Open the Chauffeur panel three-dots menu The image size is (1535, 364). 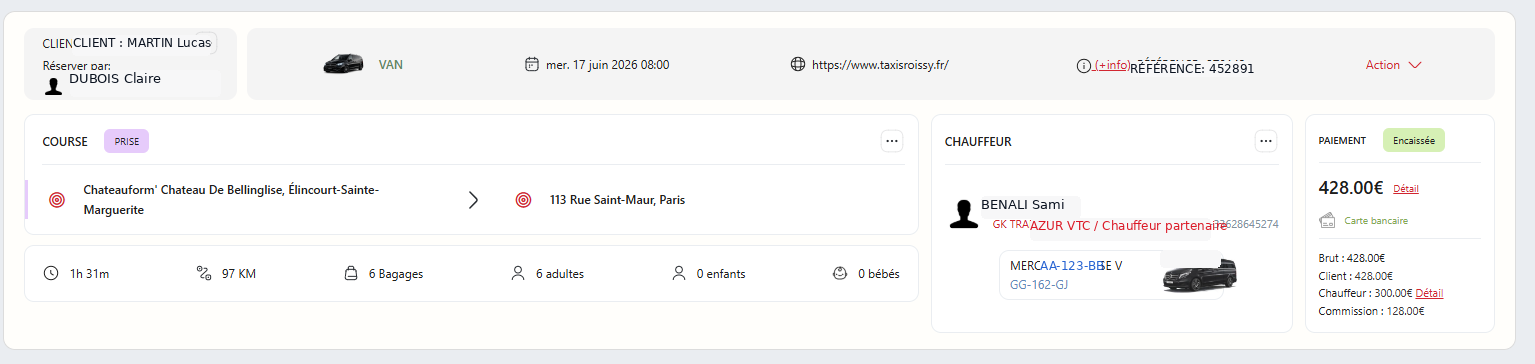tap(1266, 141)
